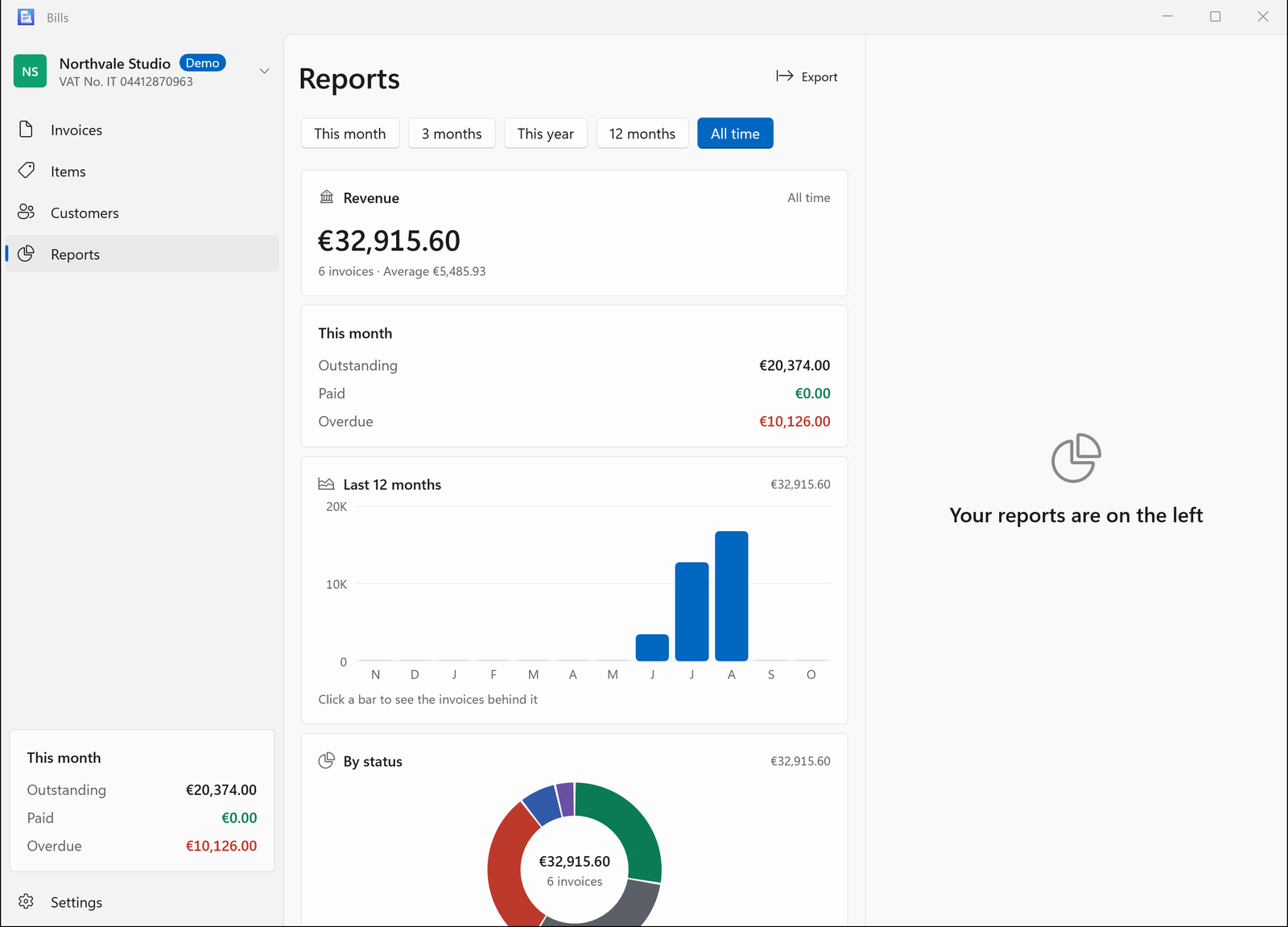Select the All time period filter
This screenshot has width=1288, height=927.
point(735,134)
